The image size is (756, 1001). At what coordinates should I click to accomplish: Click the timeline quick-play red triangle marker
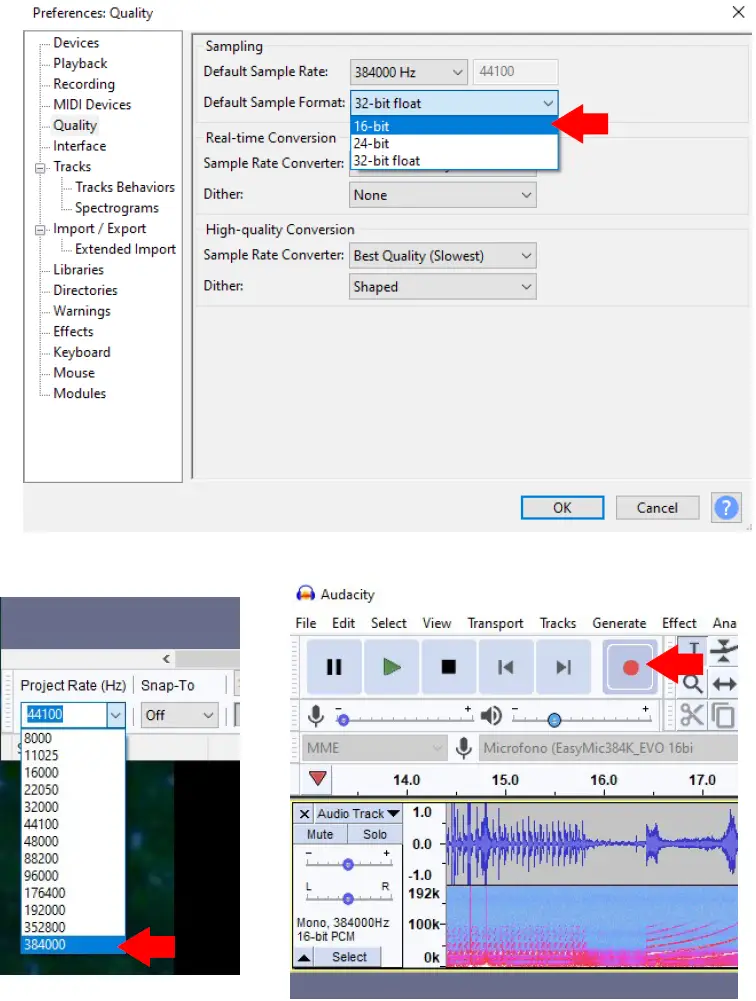[317, 779]
